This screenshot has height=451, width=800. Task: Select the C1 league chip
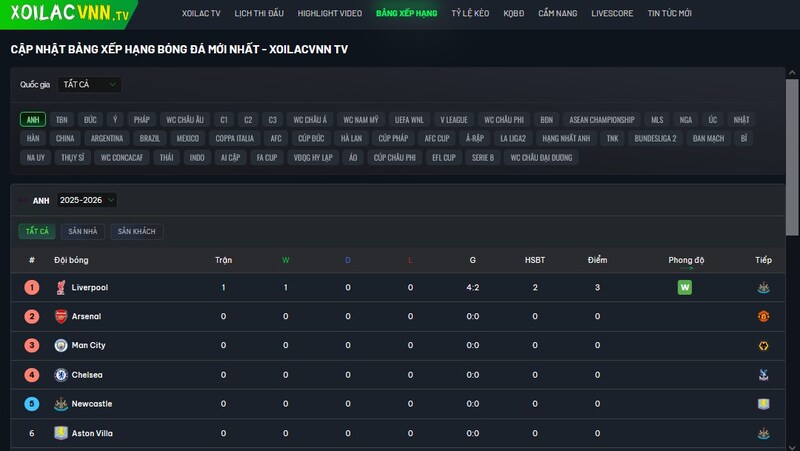tap(224, 119)
